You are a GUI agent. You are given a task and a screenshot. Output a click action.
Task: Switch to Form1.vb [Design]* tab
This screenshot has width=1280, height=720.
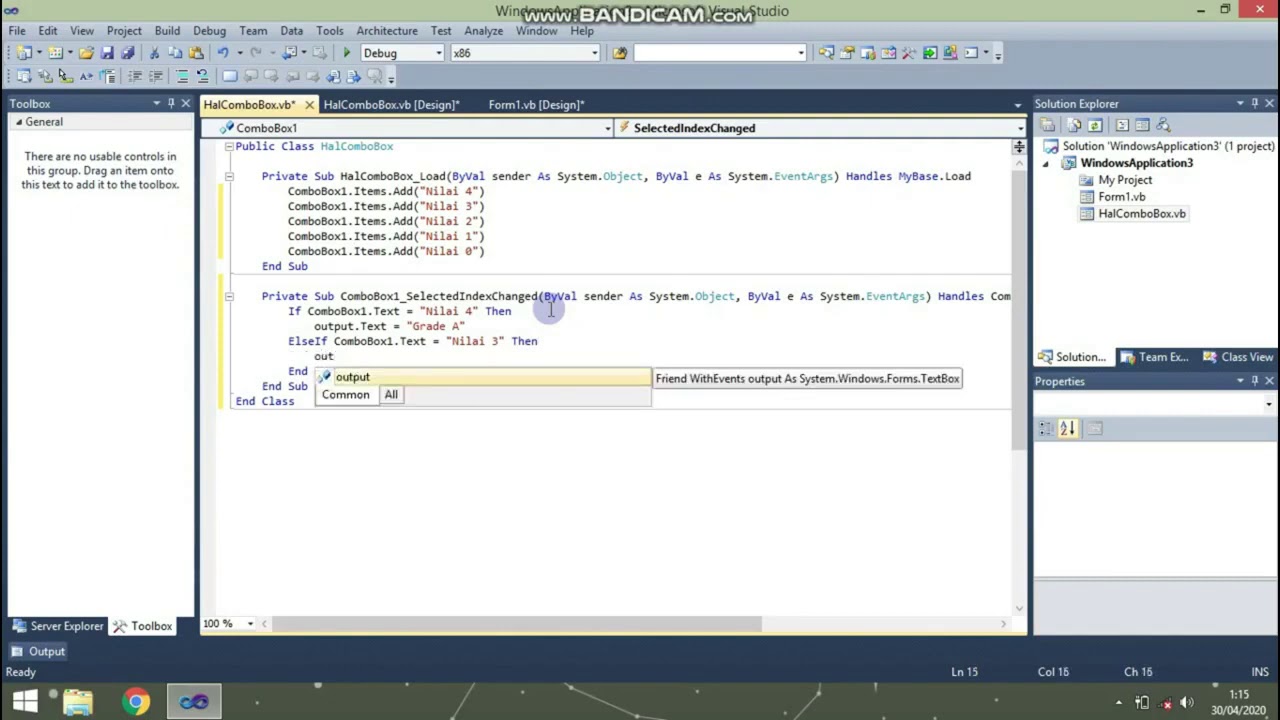pyautogui.click(x=536, y=104)
